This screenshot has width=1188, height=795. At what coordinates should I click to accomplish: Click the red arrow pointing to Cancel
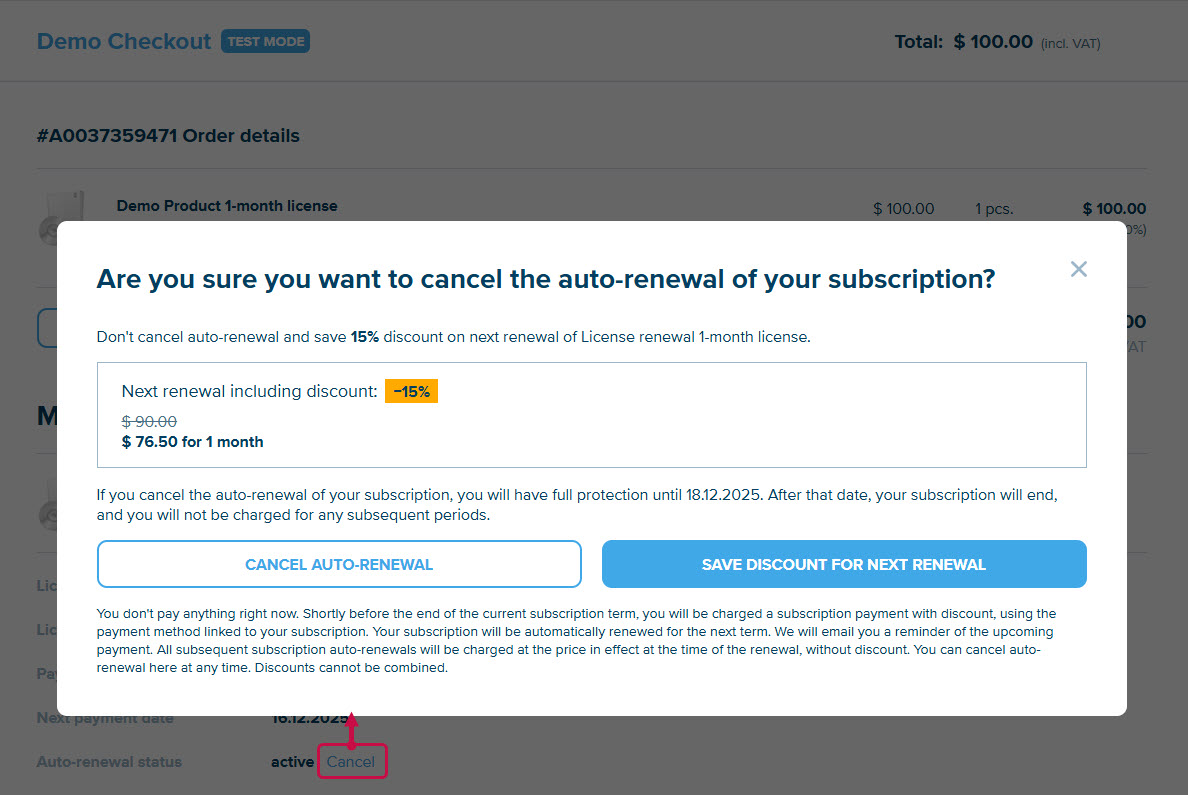coord(351,730)
